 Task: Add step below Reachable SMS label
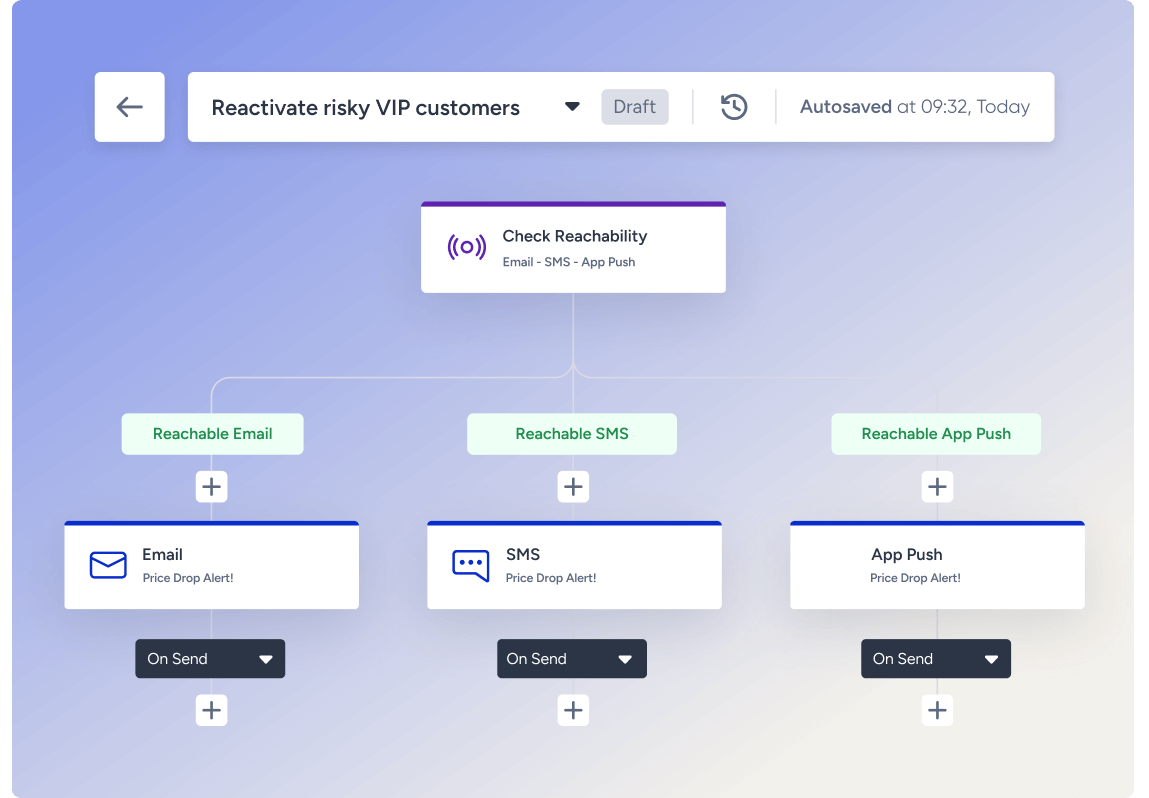pos(573,487)
